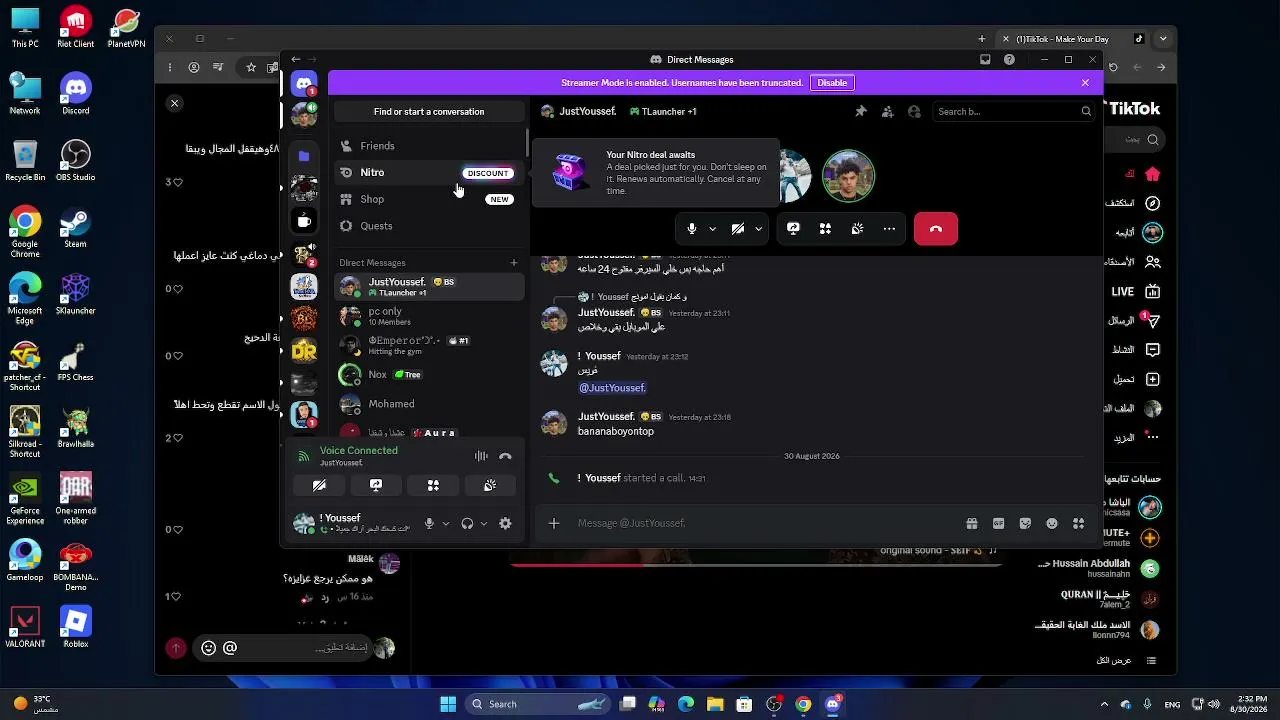Open TikTok messages paper plane icon
The height and width of the screenshot is (720, 1280).
[x=1152, y=321]
